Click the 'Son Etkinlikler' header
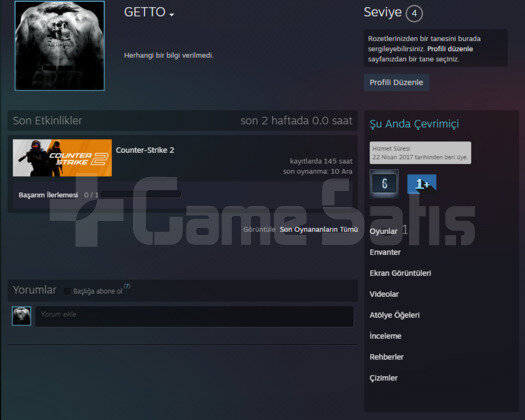This screenshot has height=420, width=525. point(47,121)
